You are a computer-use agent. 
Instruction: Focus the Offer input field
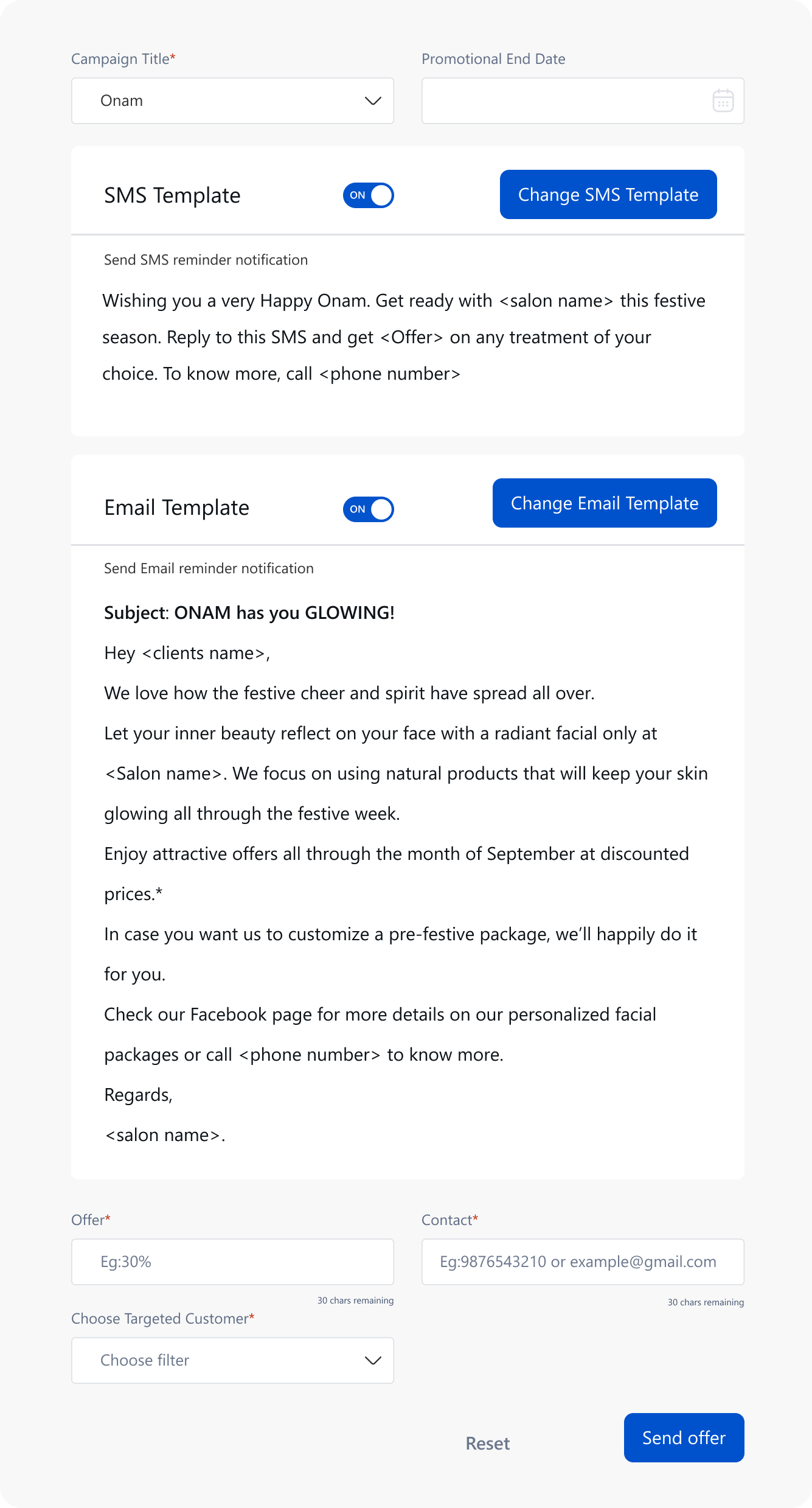(x=232, y=1262)
